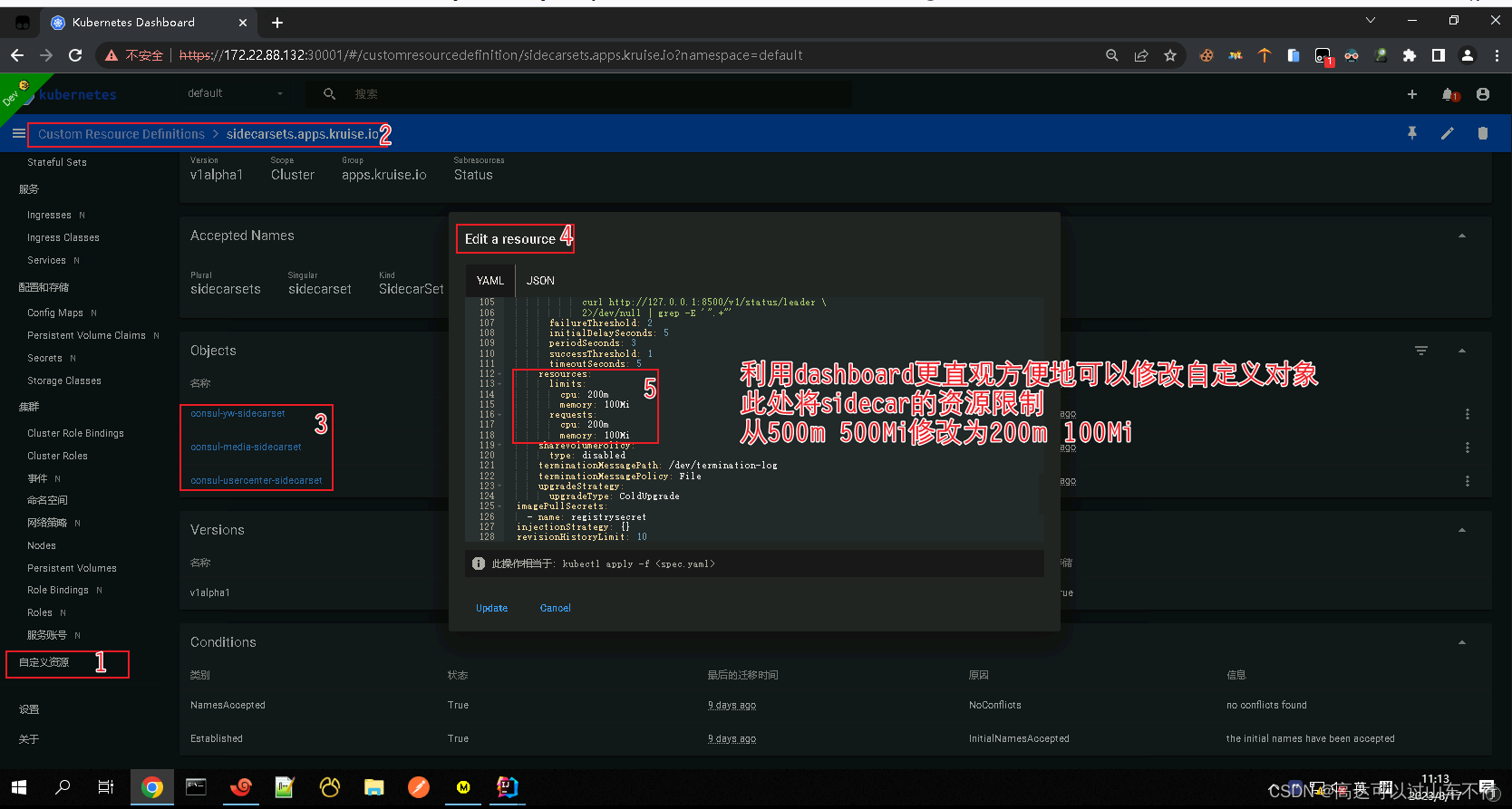Click the trash delete resource icon

[1482, 133]
